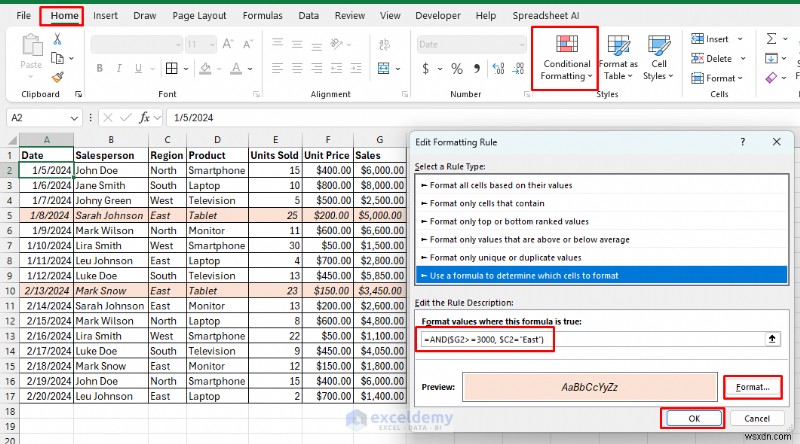
Task: Click the Cut scissors icon
Action: coord(57,39)
